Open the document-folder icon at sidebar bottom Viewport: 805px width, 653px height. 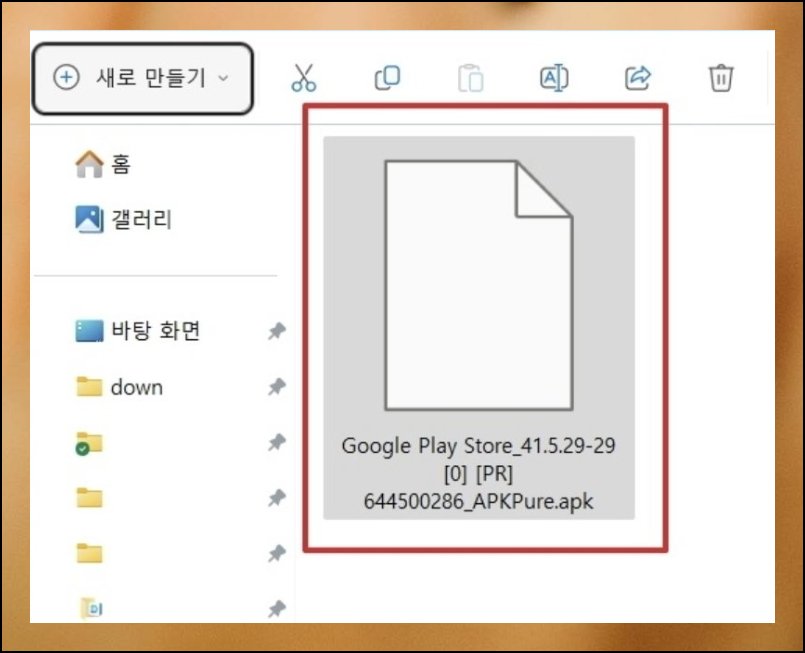point(92,608)
